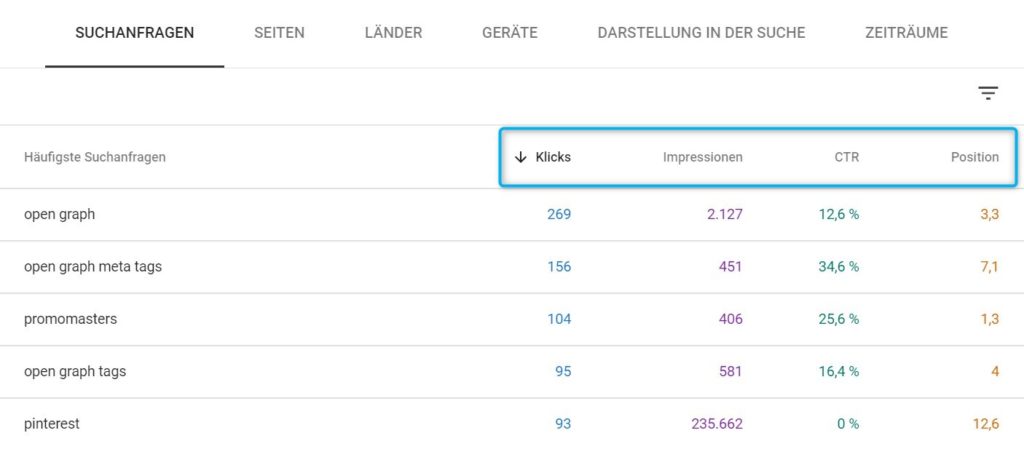Select the Länder tab

tap(393, 33)
